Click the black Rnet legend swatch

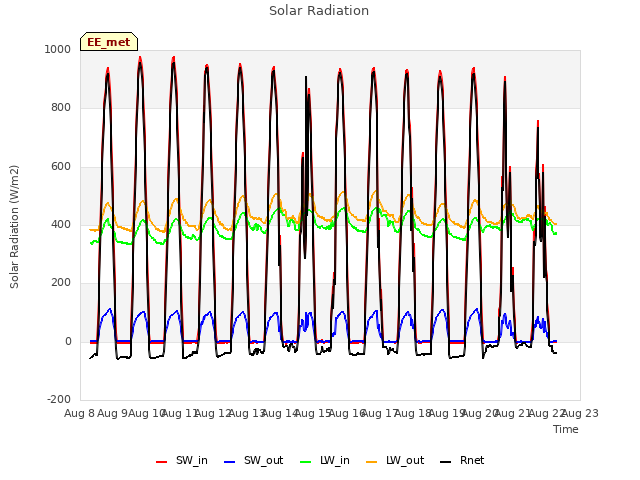point(446,462)
